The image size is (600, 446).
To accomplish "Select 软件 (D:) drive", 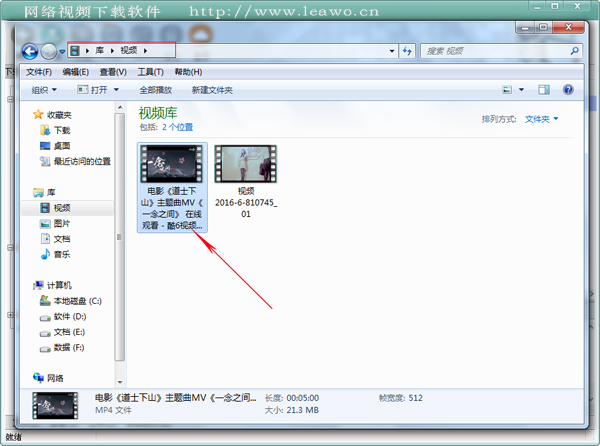I will [70, 317].
